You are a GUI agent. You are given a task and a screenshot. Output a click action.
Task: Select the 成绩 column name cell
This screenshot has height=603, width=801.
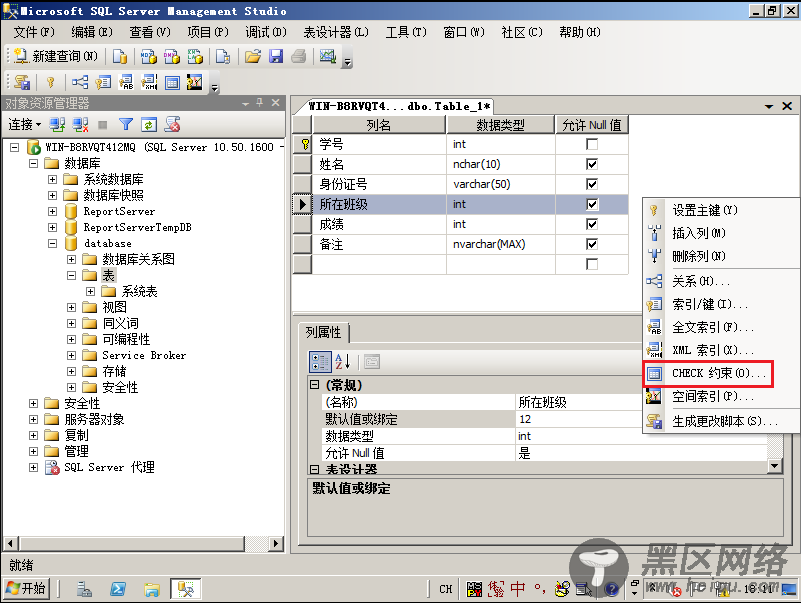(x=379, y=224)
